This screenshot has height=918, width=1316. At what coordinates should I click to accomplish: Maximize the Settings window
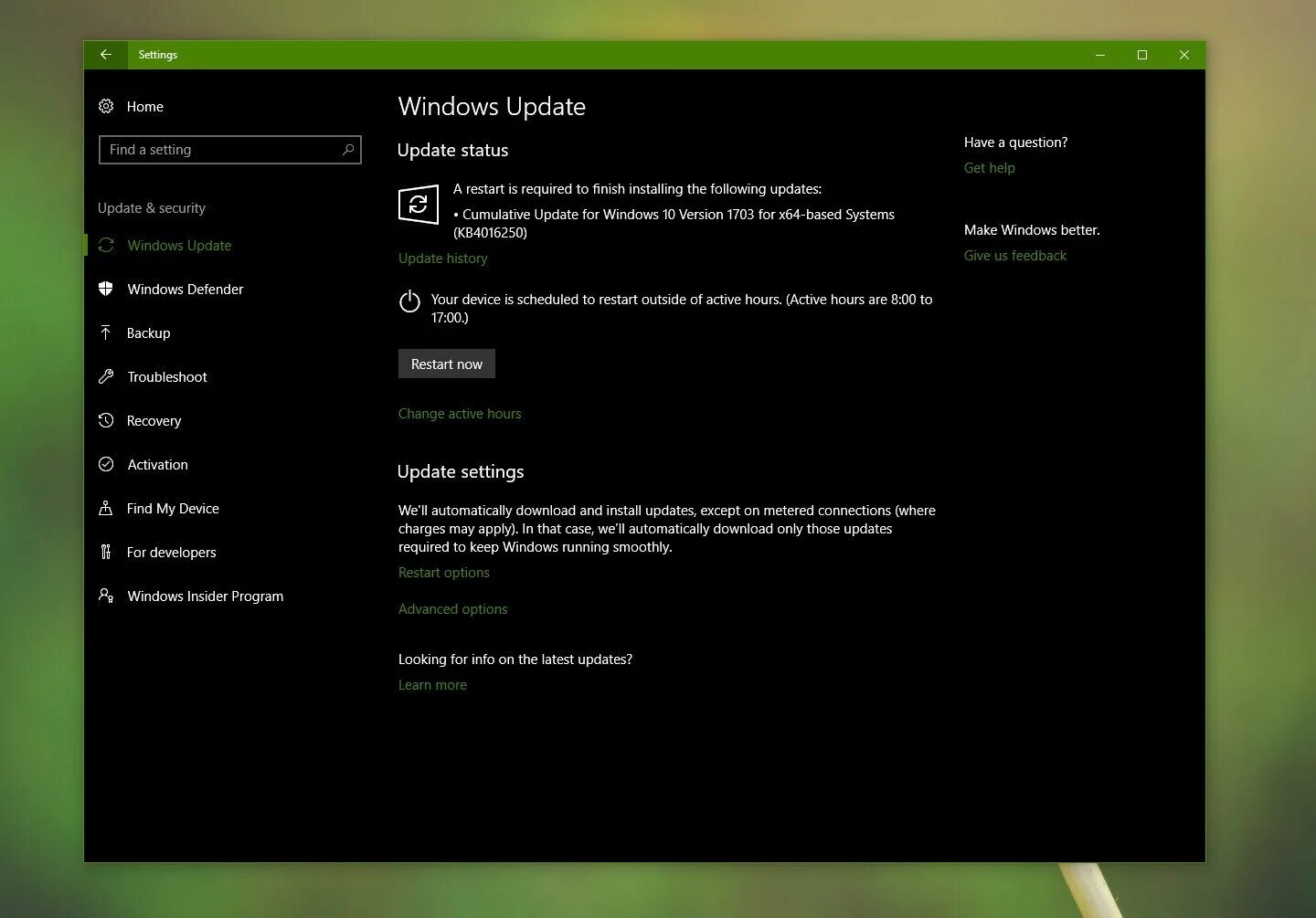(x=1142, y=55)
